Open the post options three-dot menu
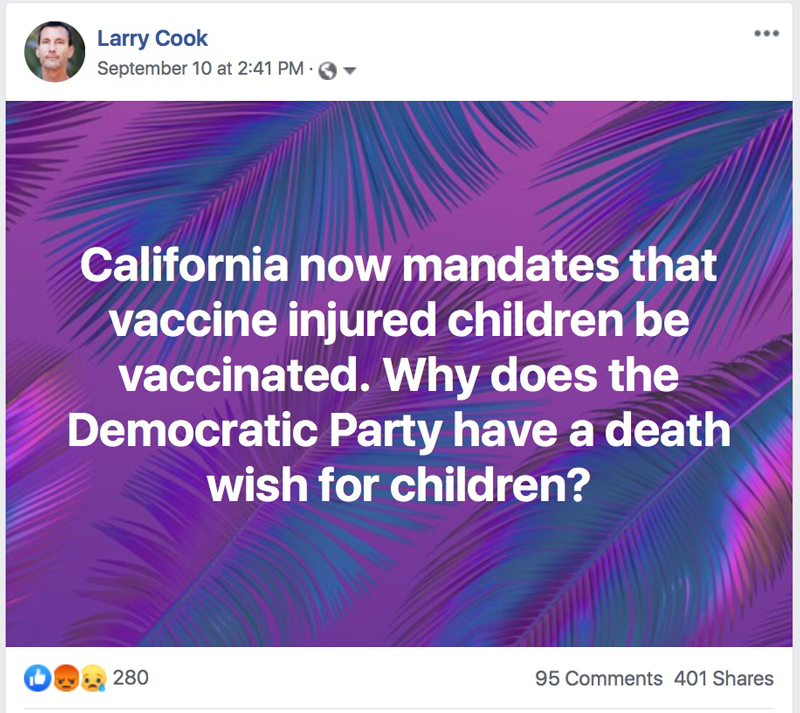Screen dimensions: 800x713 tap(766, 33)
